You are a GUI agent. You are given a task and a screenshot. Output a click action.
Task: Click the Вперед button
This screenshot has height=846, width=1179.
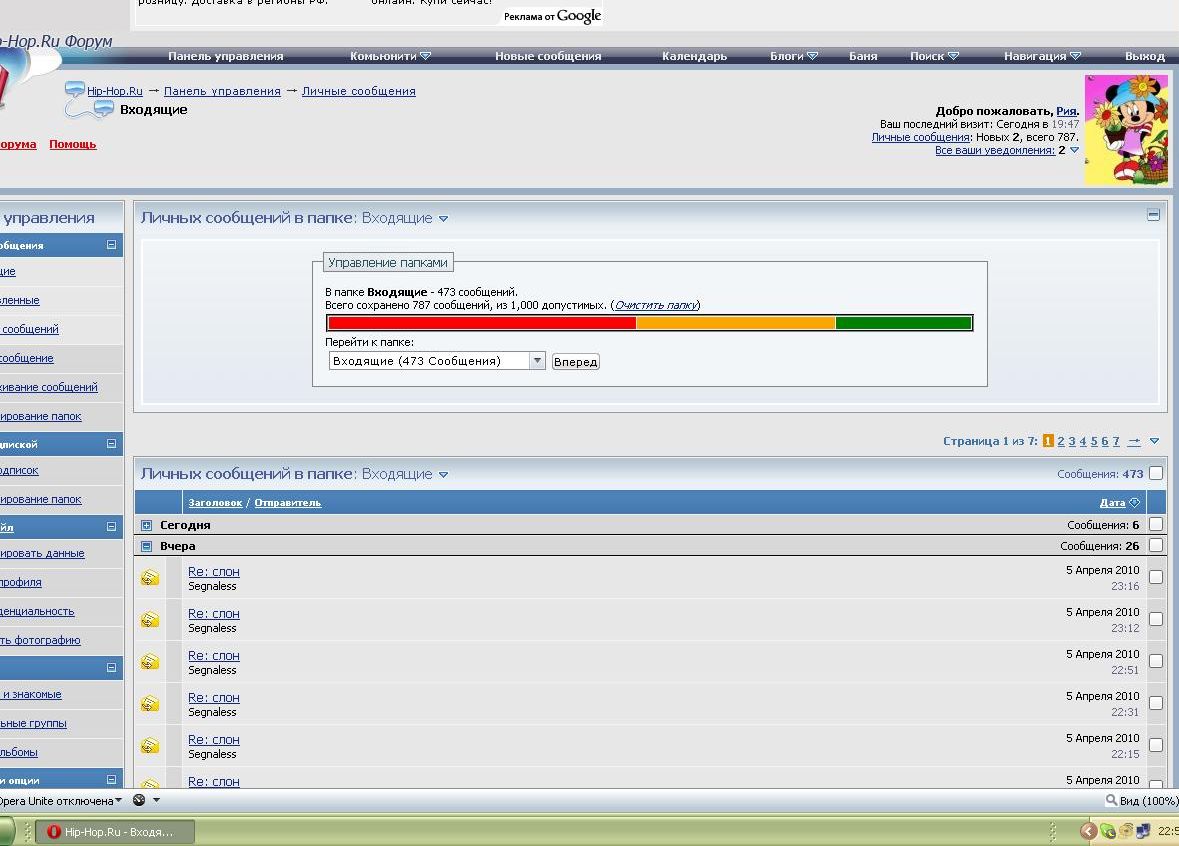point(575,362)
